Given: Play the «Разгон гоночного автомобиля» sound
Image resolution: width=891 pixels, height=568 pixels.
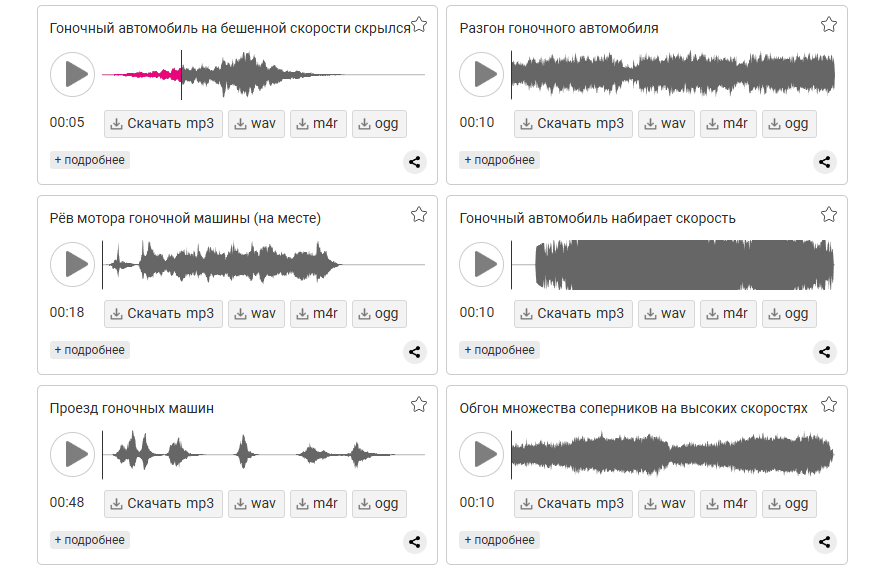Looking at the screenshot, I should 481,74.
